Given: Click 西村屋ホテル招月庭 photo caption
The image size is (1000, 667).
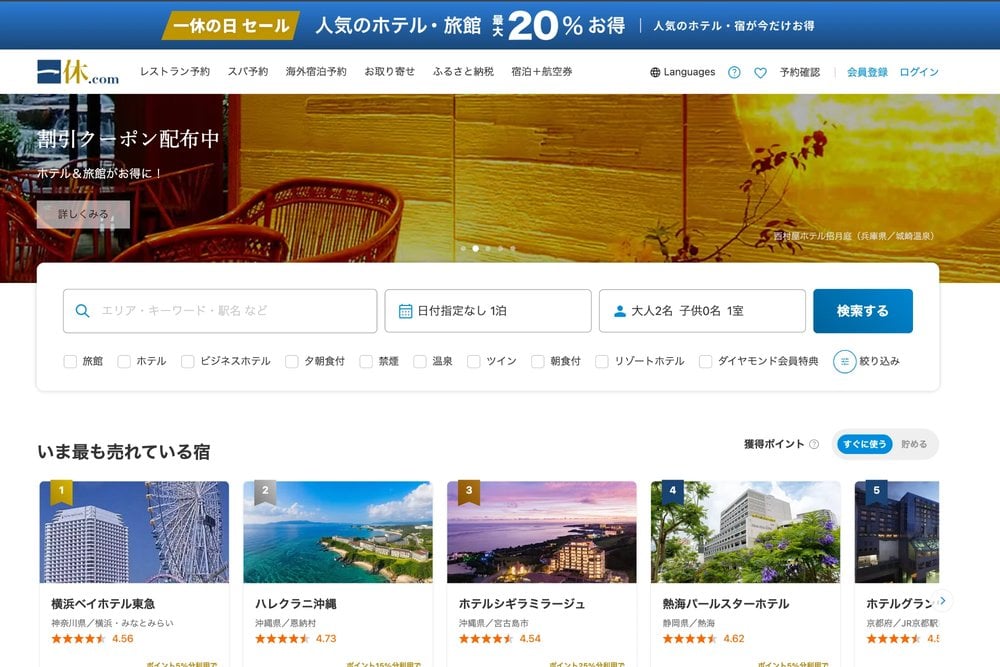Looking at the screenshot, I should tap(853, 236).
